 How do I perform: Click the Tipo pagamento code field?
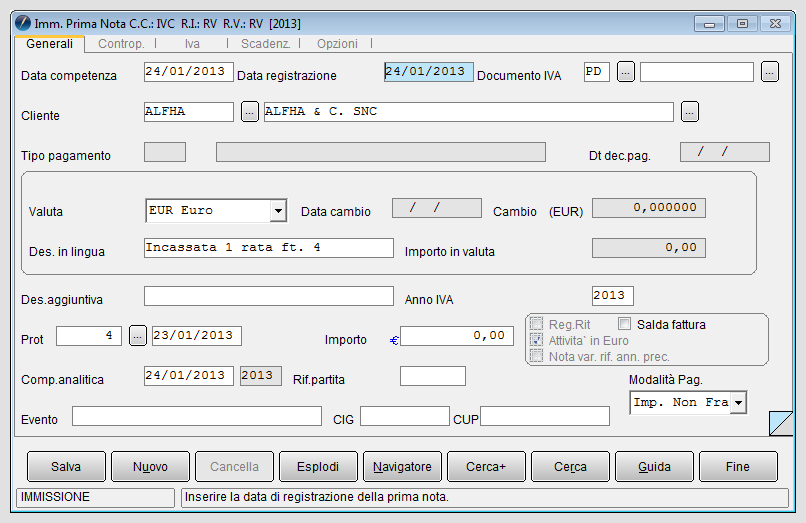point(165,152)
